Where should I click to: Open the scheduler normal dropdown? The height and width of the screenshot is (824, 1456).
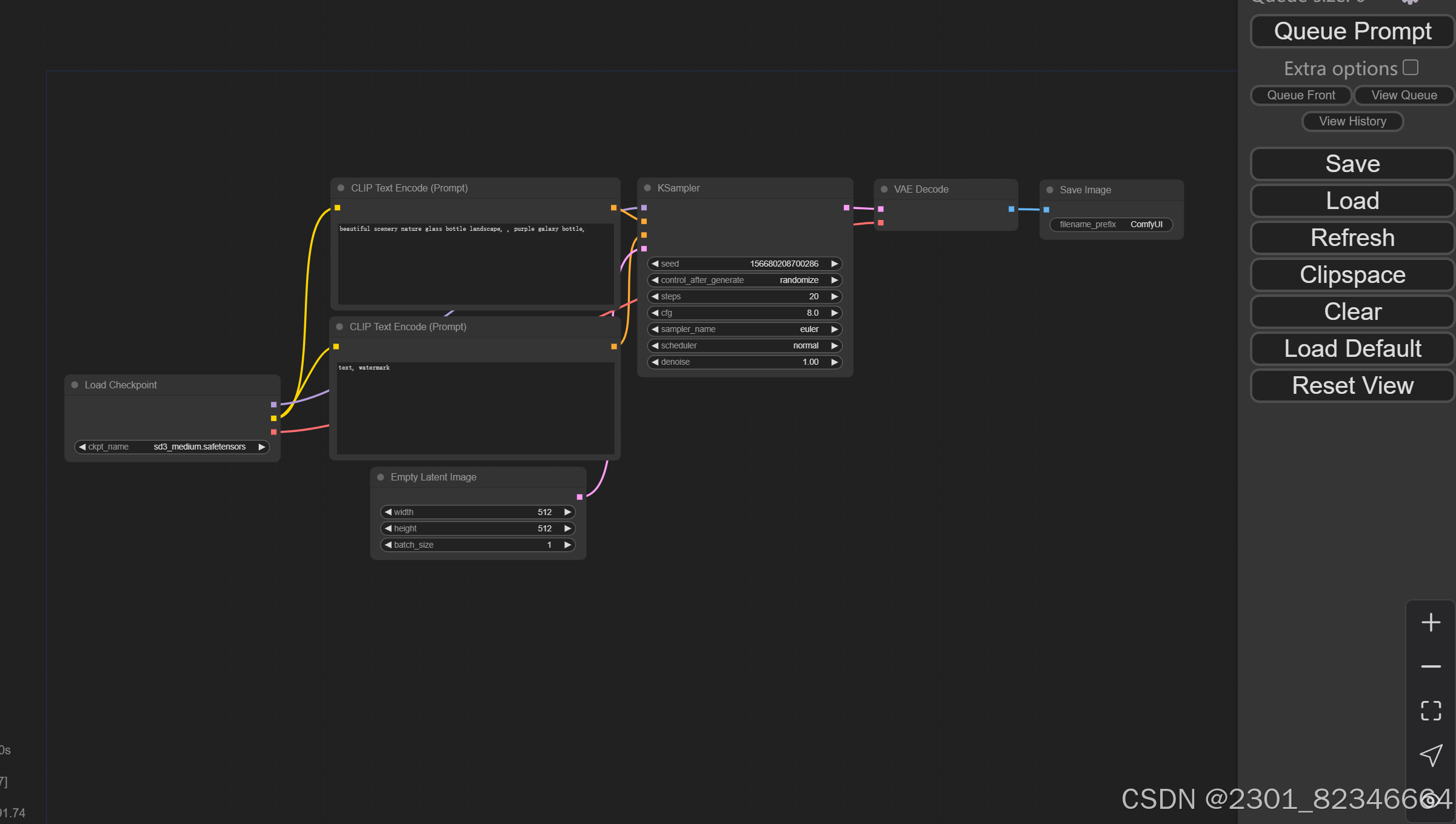[744, 345]
